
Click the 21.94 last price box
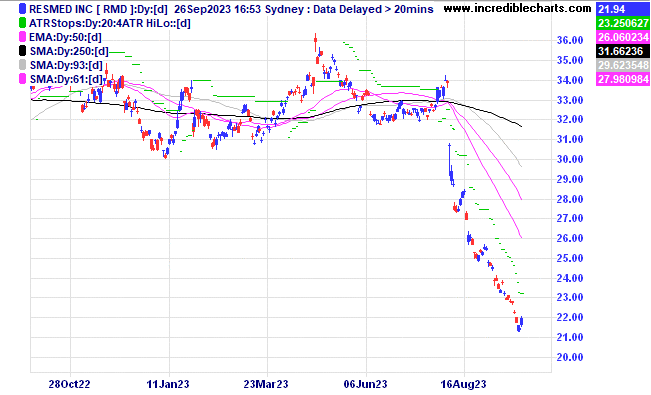[622, 9]
